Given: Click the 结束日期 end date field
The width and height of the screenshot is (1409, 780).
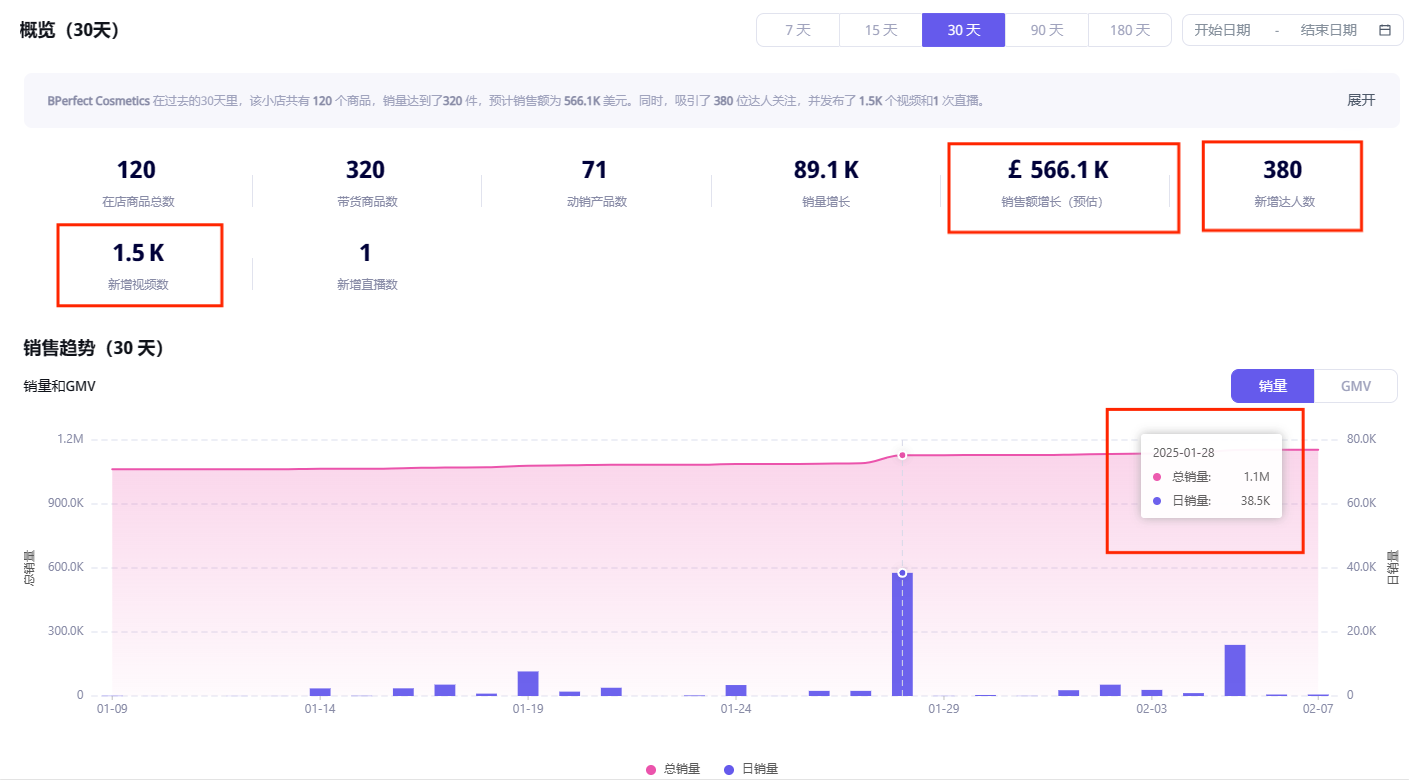Looking at the screenshot, I should tap(1328, 30).
